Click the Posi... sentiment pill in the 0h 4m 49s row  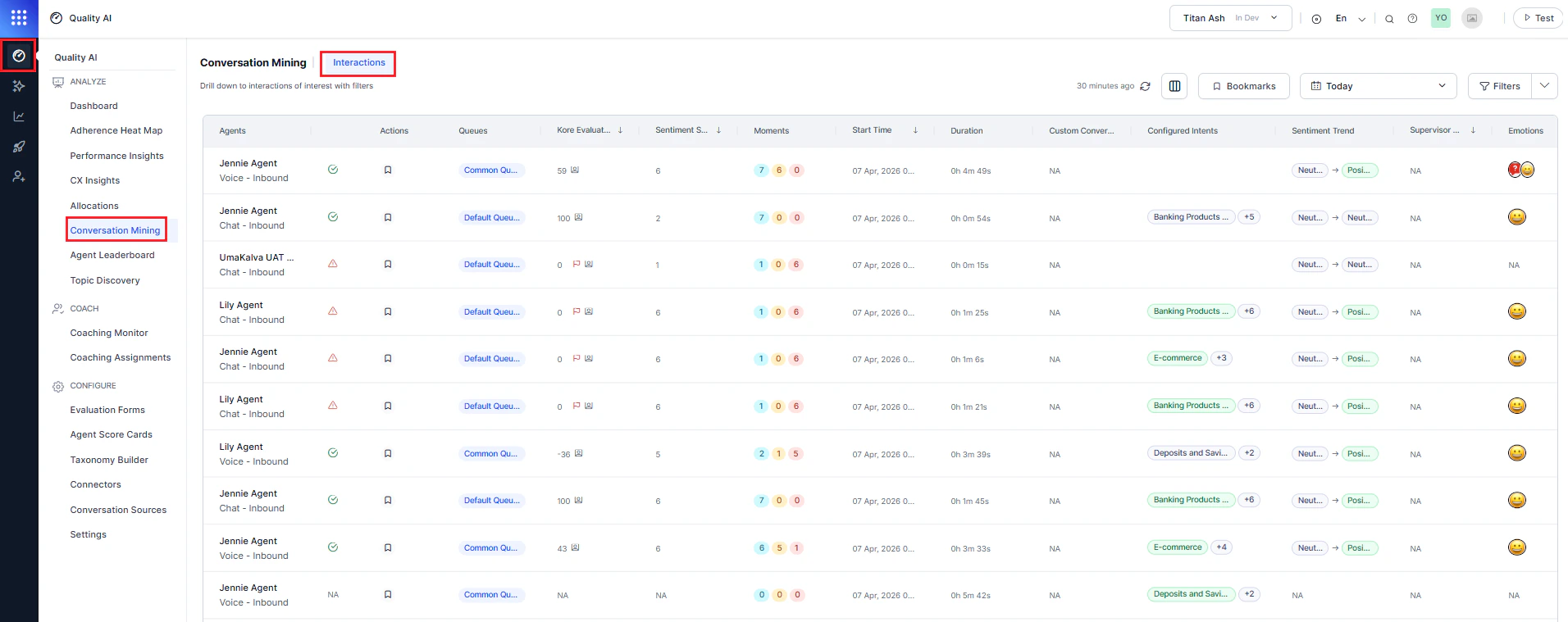1359,170
